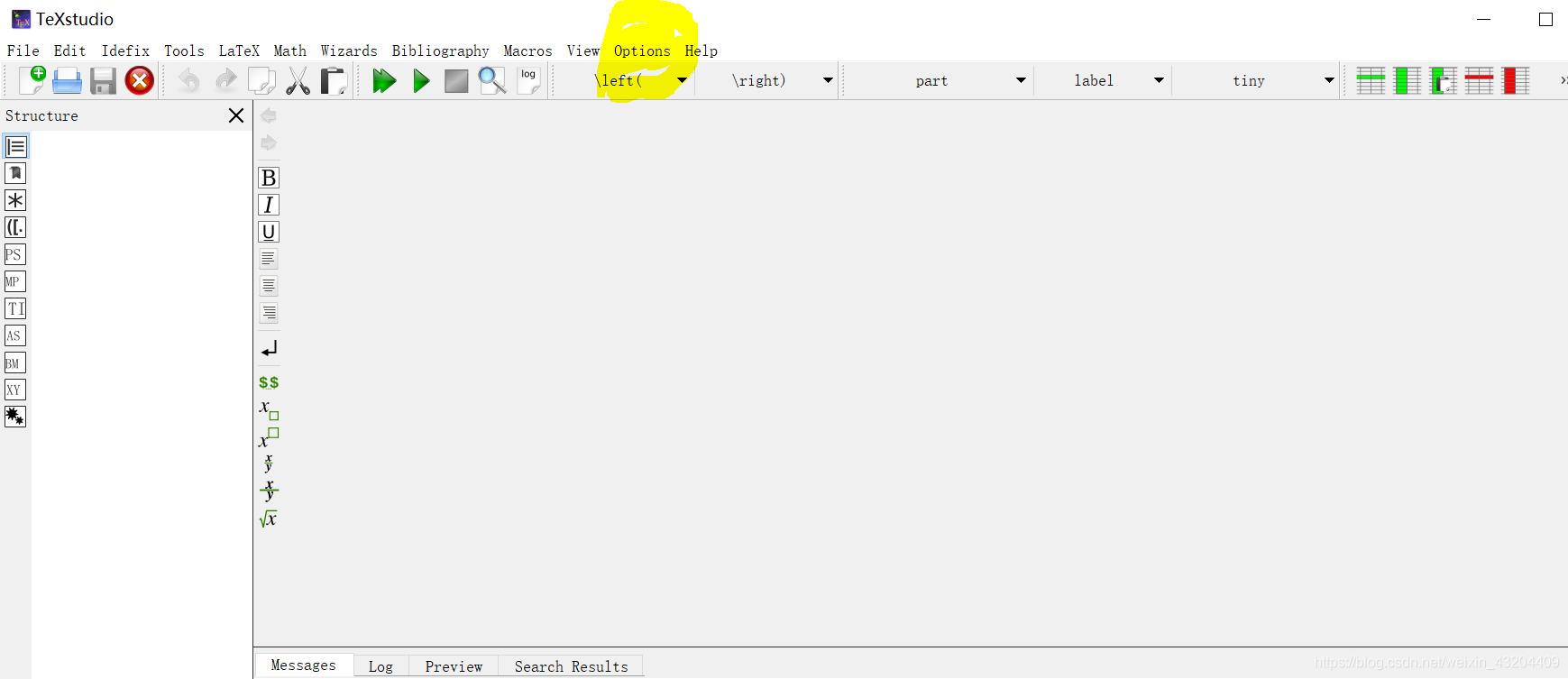
Task: Open the Bibliography menu
Action: point(441,51)
